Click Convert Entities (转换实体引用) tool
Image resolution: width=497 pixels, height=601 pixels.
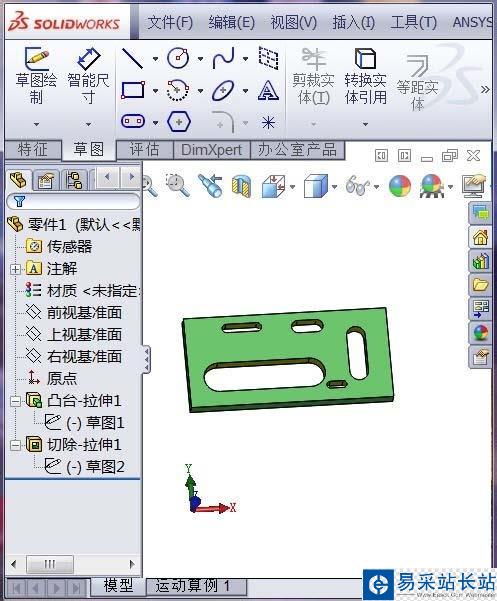[x=366, y=76]
